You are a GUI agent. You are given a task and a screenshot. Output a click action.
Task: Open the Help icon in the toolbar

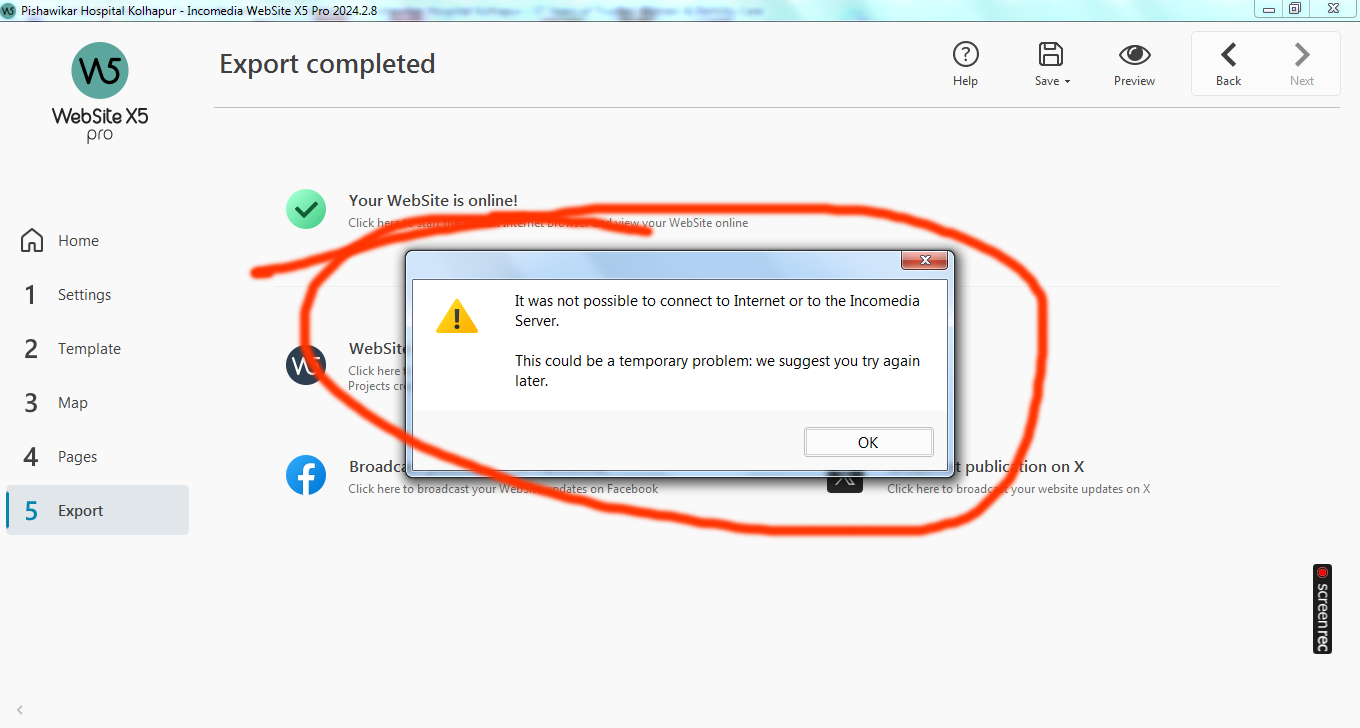point(965,54)
